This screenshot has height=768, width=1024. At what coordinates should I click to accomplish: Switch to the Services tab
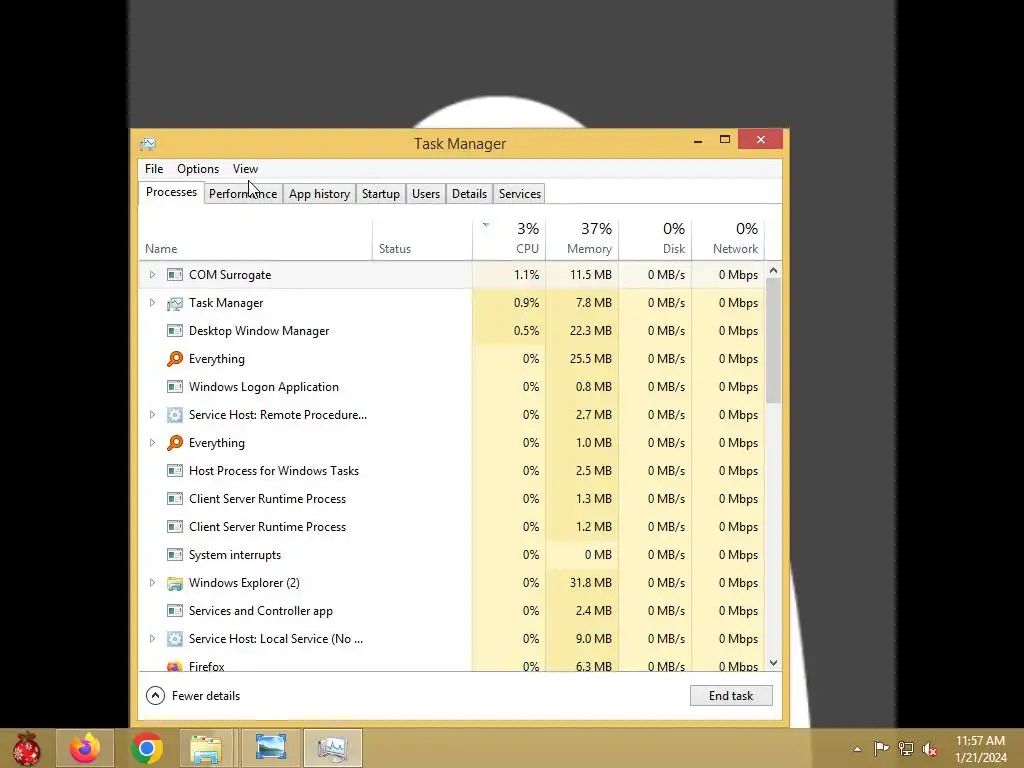tap(520, 194)
